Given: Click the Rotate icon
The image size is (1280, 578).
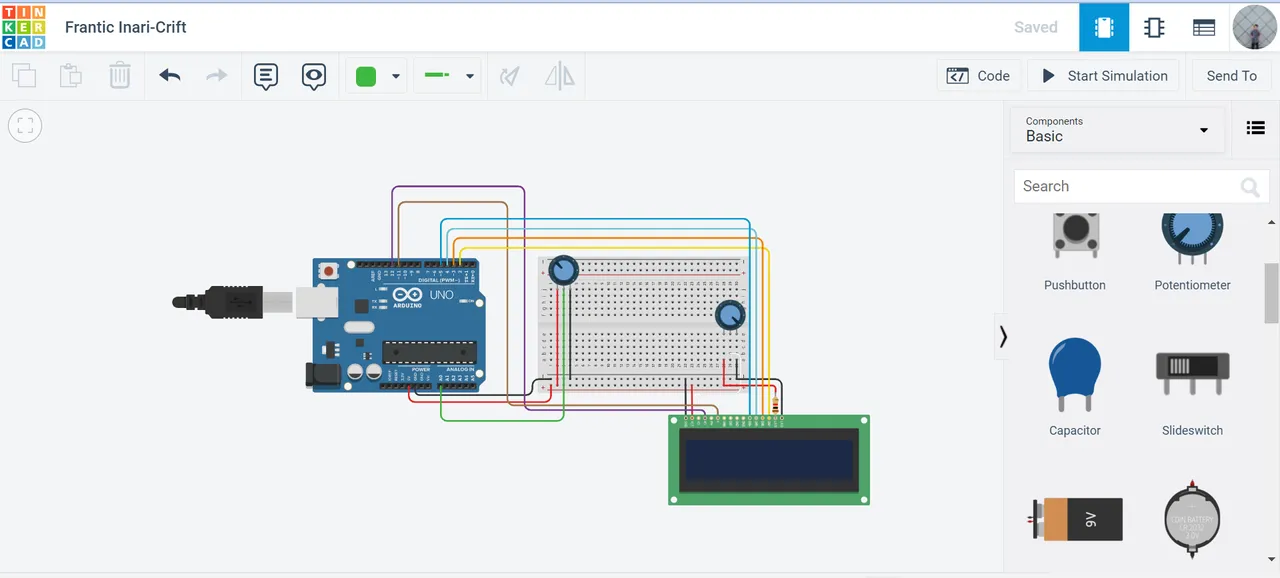Looking at the screenshot, I should coord(510,76).
